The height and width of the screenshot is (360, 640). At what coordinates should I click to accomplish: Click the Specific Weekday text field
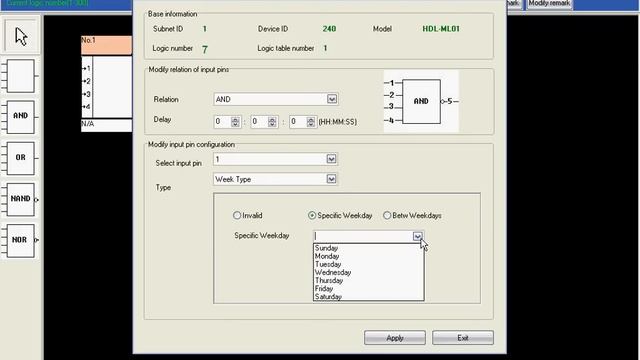(363, 236)
